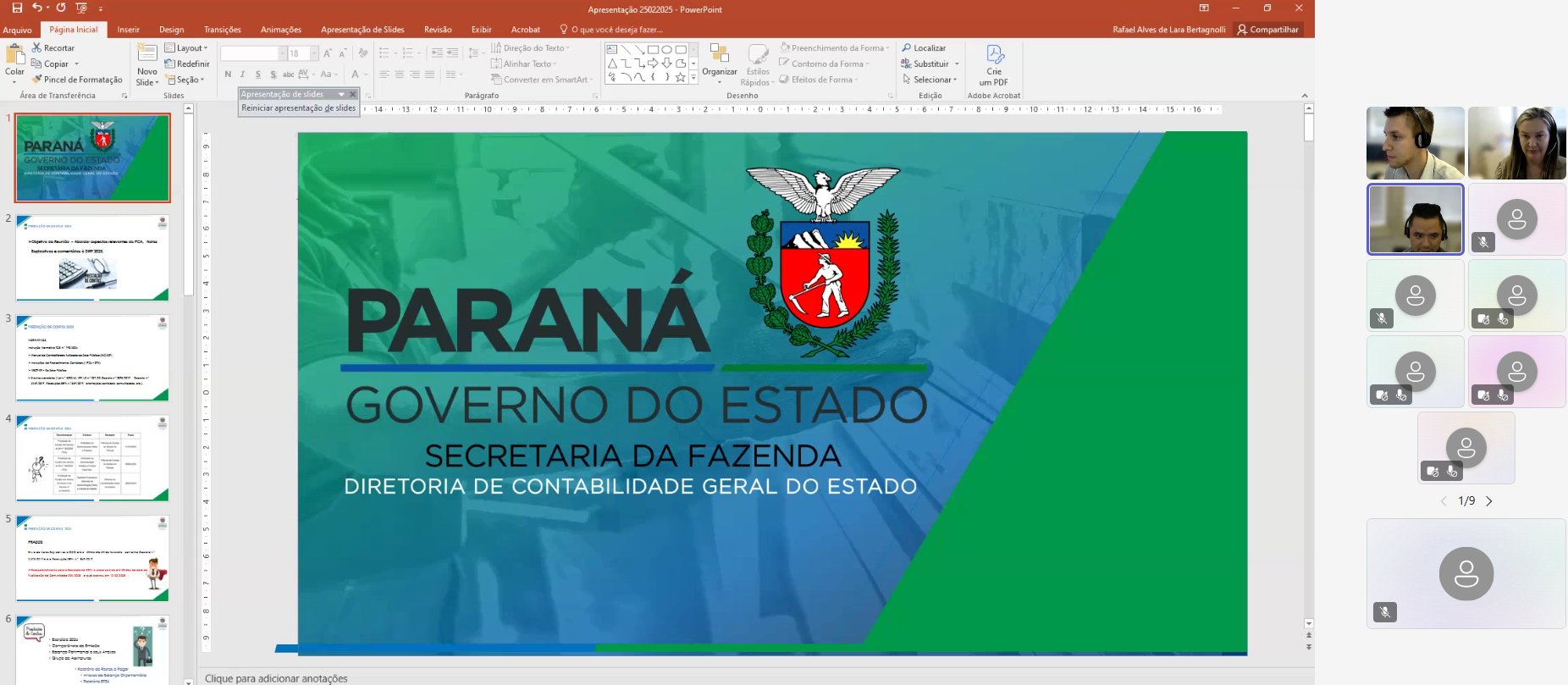Switch to the Transições tab
The width and height of the screenshot is (1568, 685).
(223, 30)
